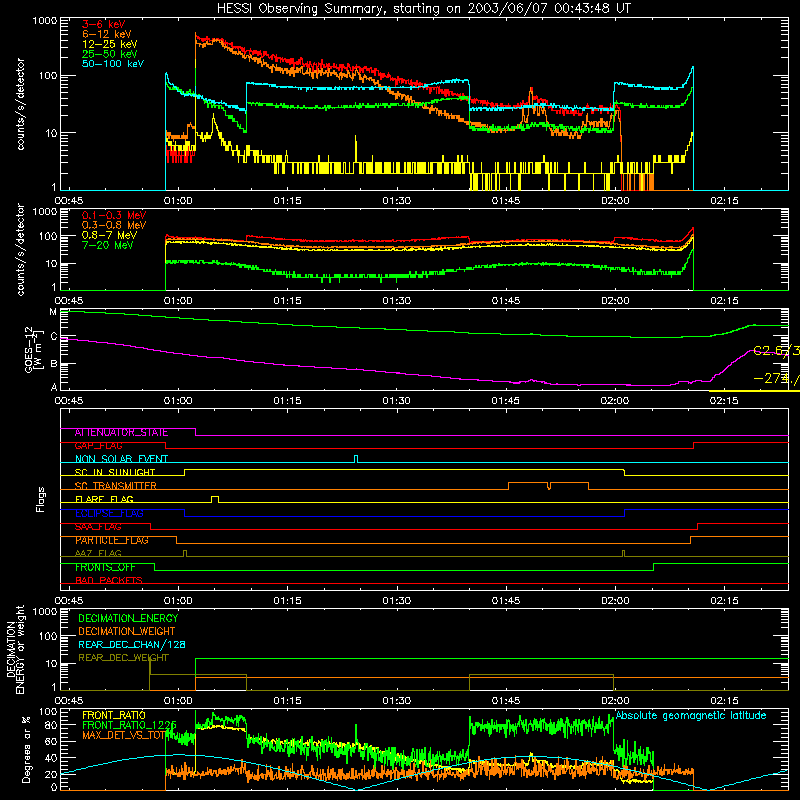This screenshot has height=800, width=800.
Task: Click the 01:00 tick label under the GOES panel
Action: (178, 401)
